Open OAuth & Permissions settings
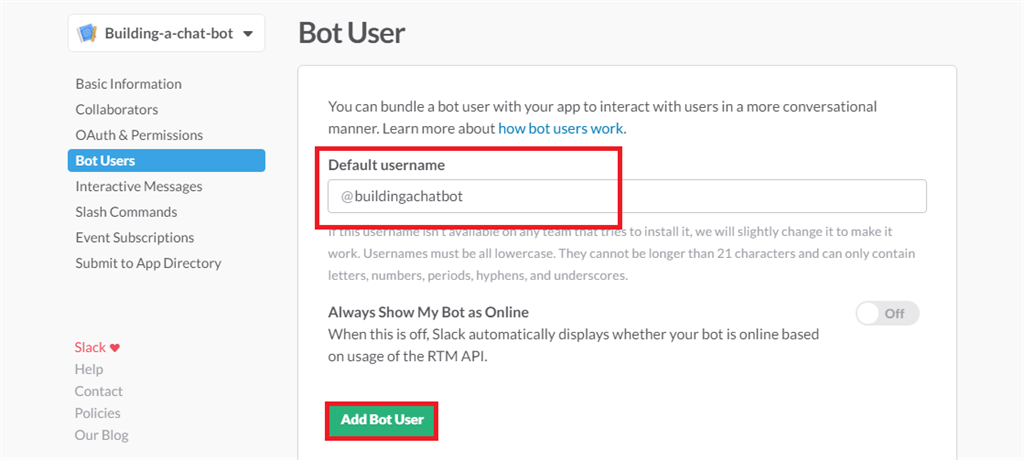The height and width of the screenshot is (460, 1024). (x=139, y=135)
